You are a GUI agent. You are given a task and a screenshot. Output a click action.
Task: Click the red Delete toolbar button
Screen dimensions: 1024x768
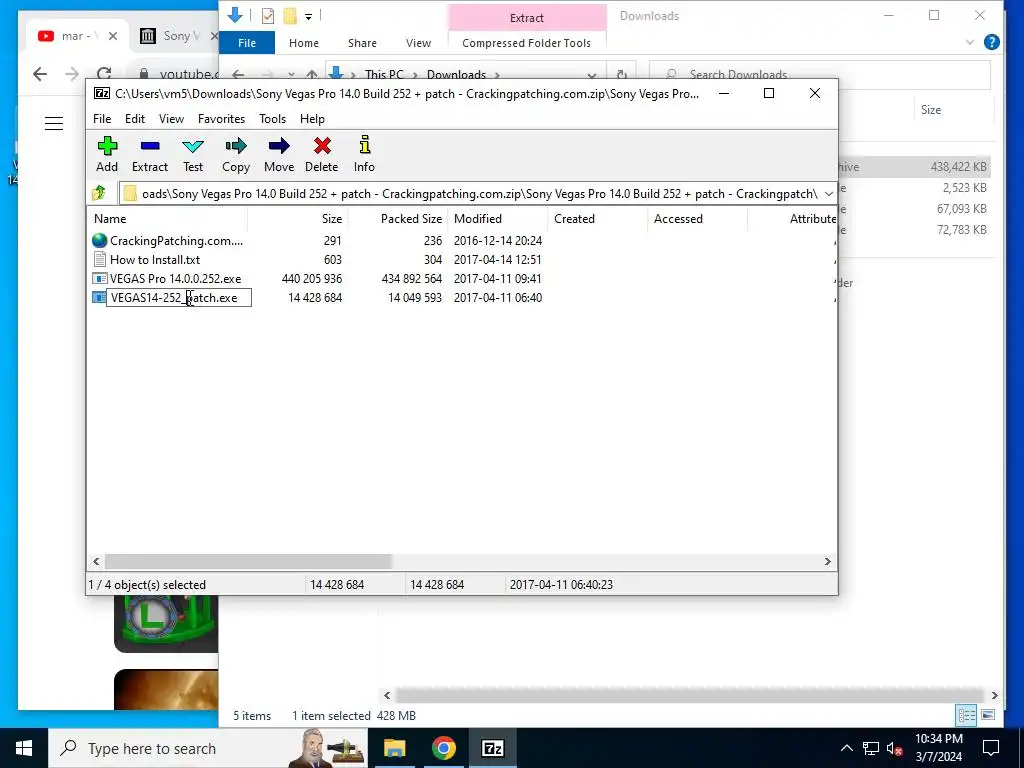tap(321, 155)
